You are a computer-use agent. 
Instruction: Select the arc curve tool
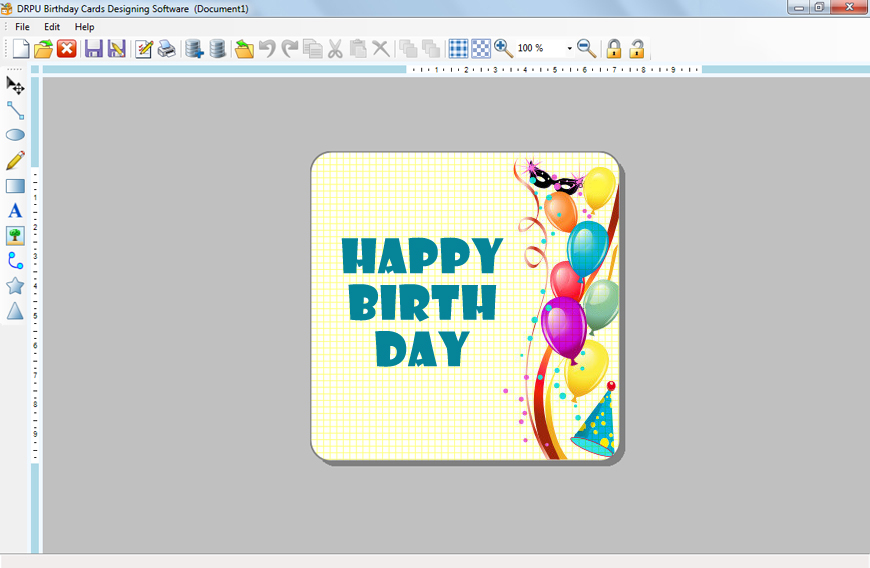click(x=15, y=261)
